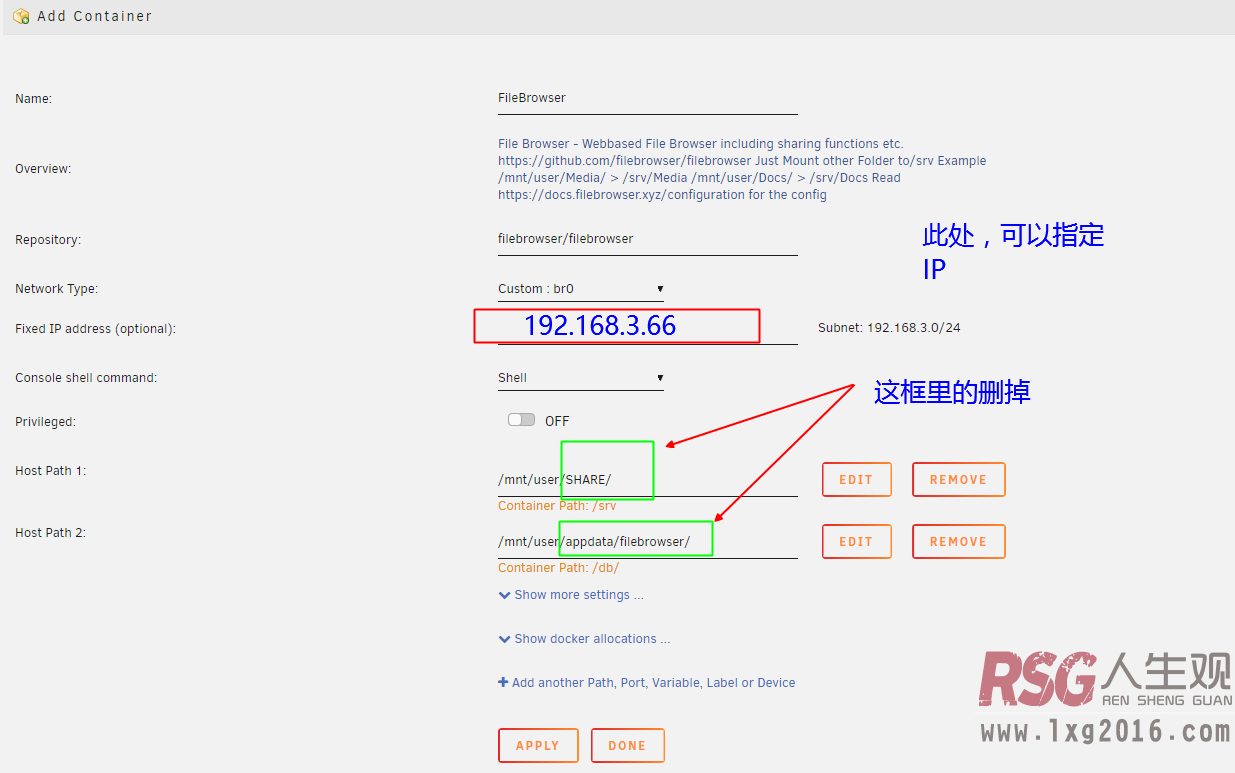The image size is (1235, 773).
Task: Click the Host Path 1 field /mnt/user/SHARE/
Action: [647, 480]
